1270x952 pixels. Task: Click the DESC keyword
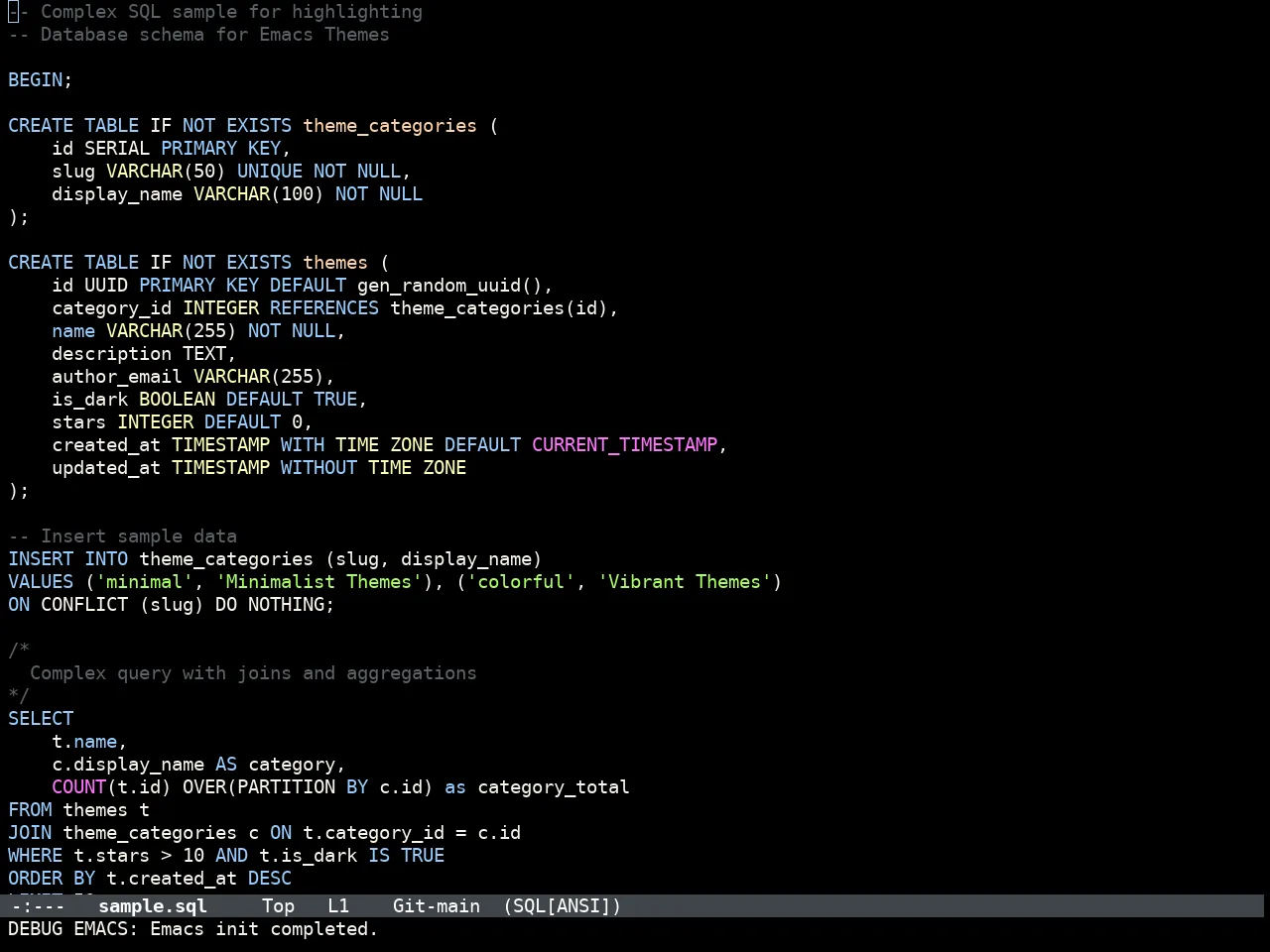[x=270, y=879]
